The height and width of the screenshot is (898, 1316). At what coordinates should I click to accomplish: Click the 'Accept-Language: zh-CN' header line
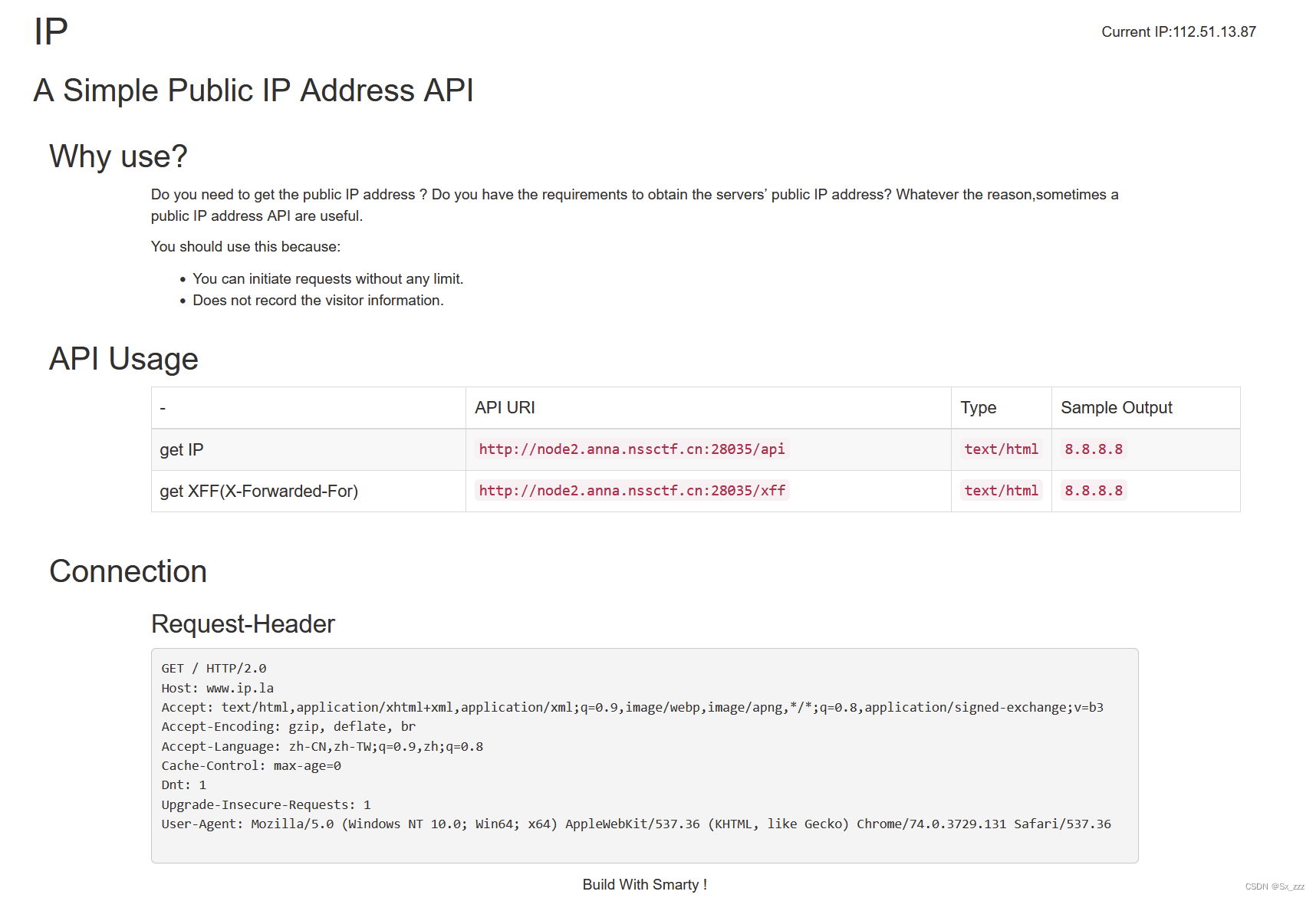coord(322,747)
